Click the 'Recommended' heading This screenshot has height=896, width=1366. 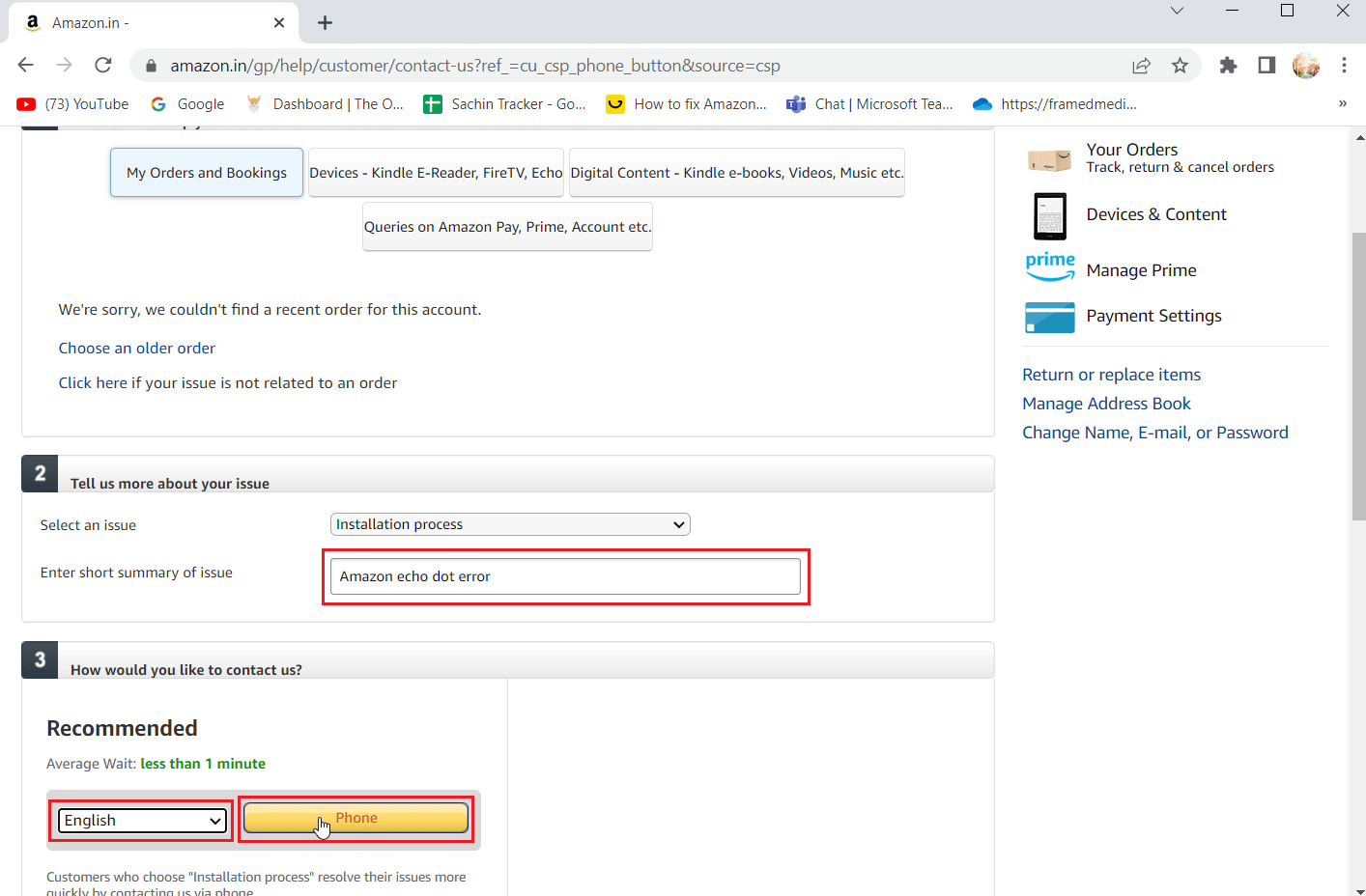click(122, 728)
